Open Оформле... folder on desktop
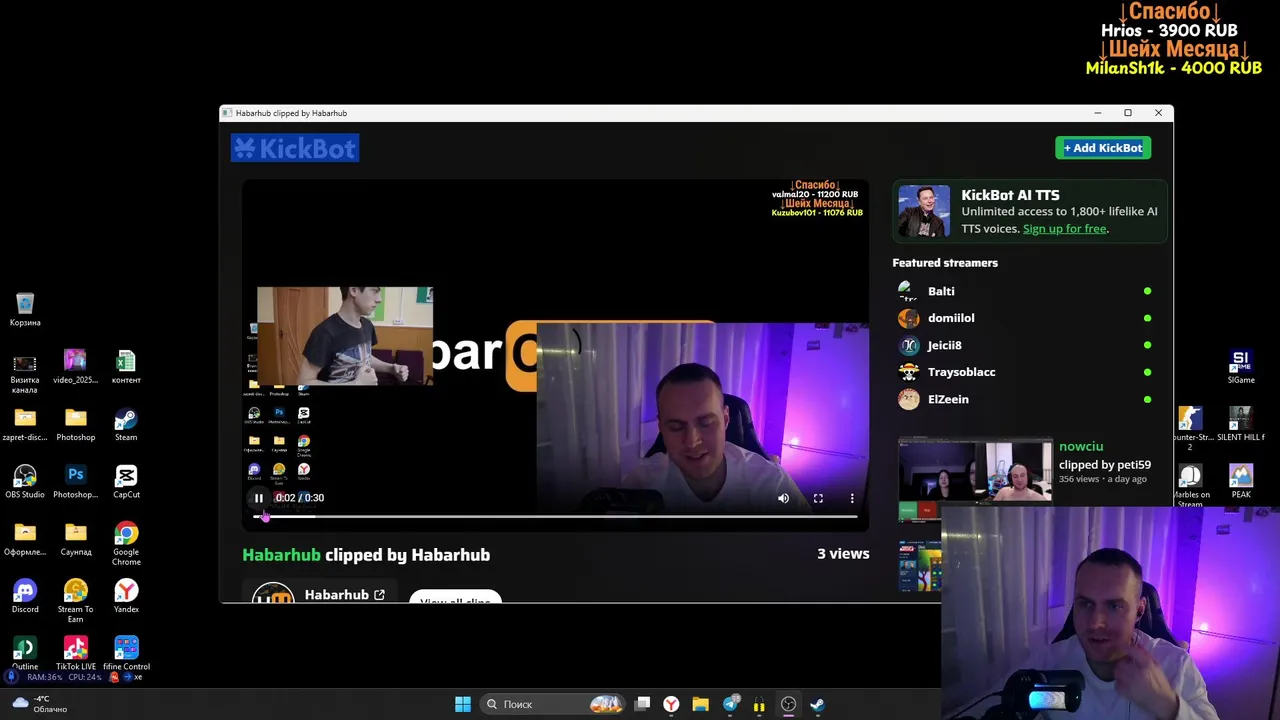Viewport: 1280px width, 720px height. coord(25,538)
